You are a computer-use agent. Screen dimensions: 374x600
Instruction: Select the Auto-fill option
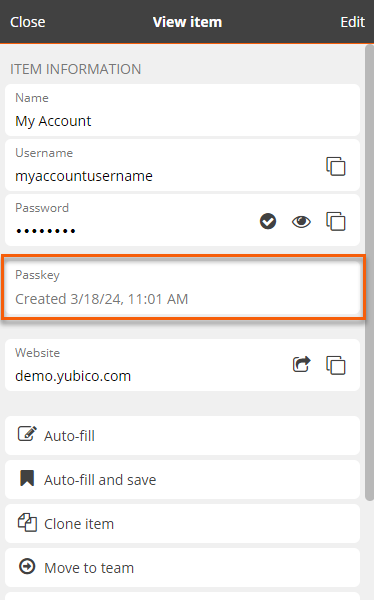183,435
